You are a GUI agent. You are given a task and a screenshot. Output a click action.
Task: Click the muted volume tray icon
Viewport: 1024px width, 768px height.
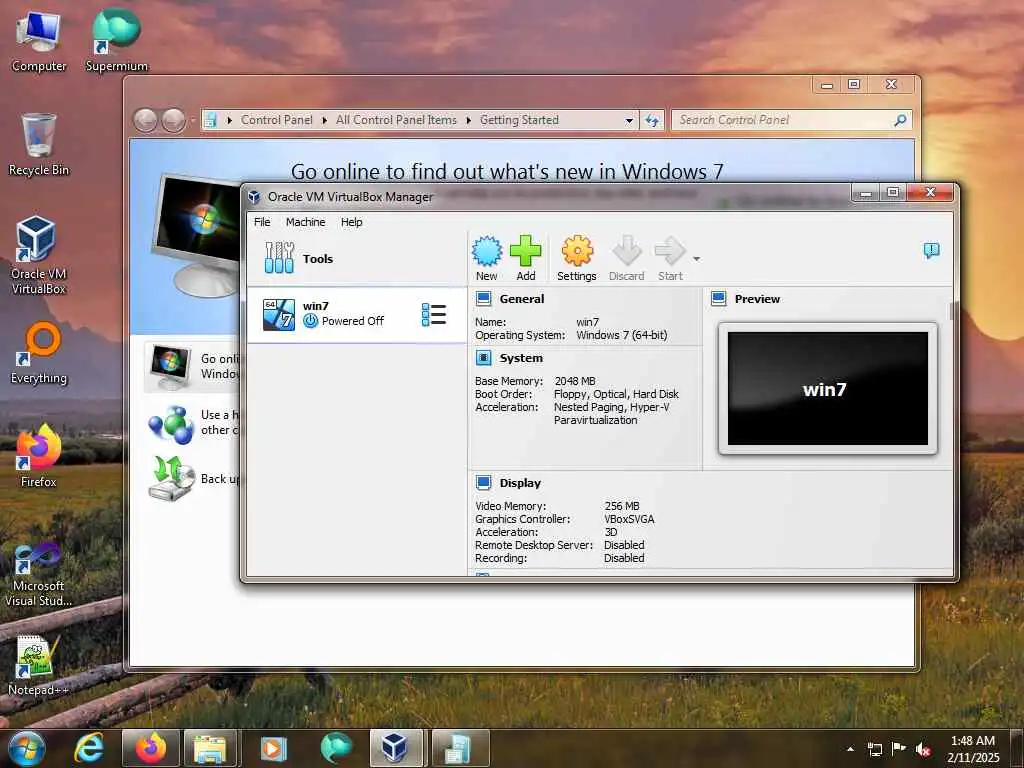[x=923, y=749]
